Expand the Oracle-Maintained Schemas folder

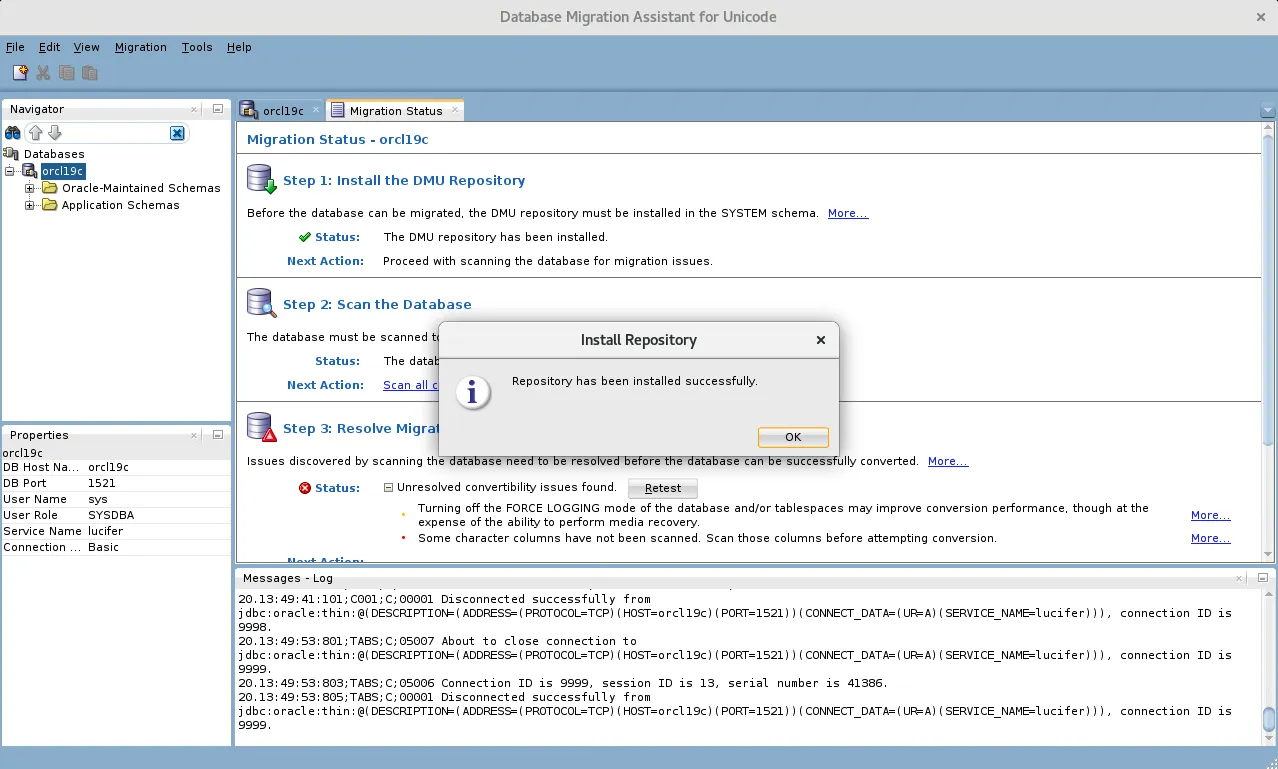point(29,188)
